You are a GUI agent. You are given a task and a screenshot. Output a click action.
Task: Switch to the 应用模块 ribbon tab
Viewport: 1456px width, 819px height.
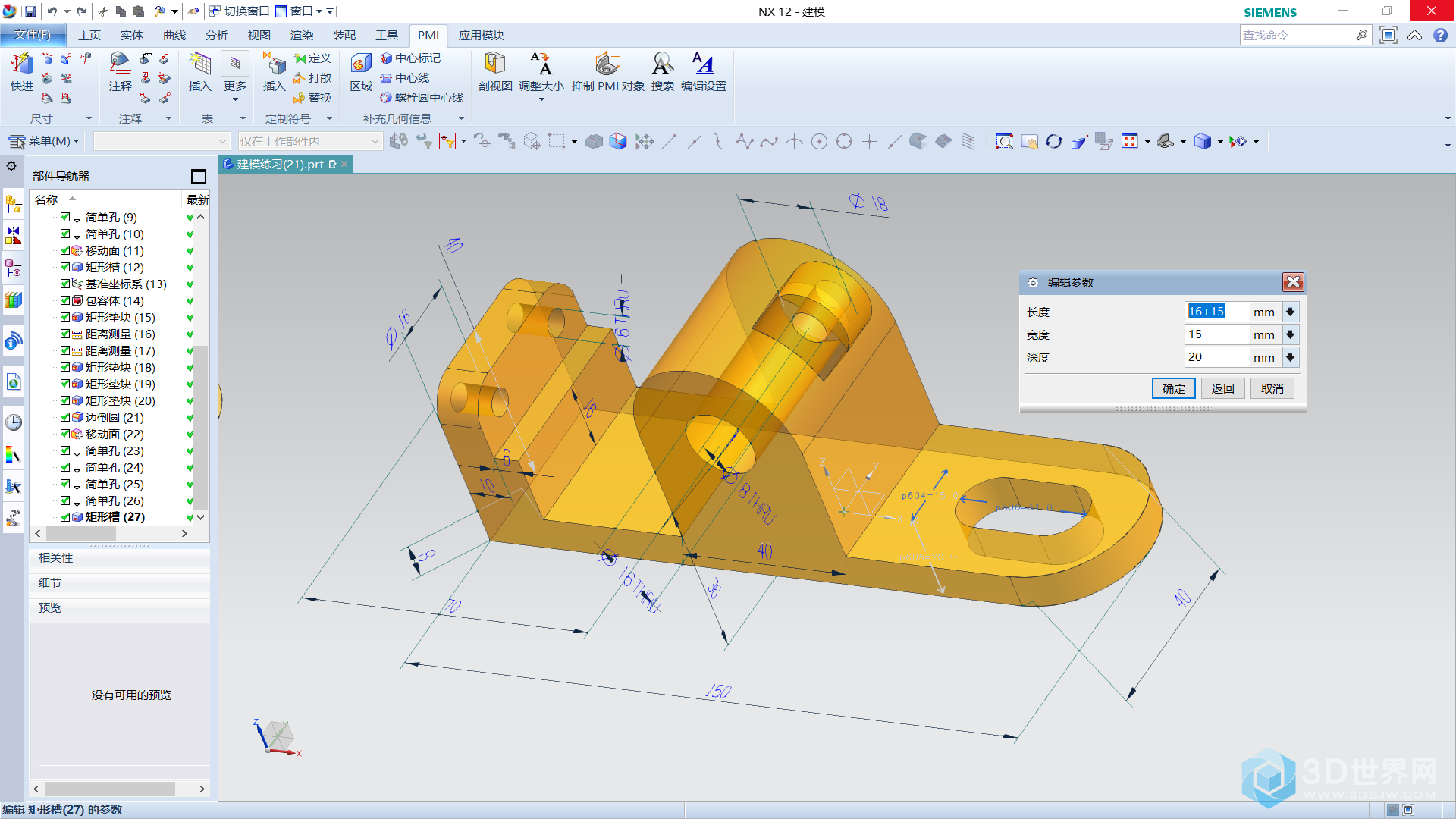coord(482,35)
